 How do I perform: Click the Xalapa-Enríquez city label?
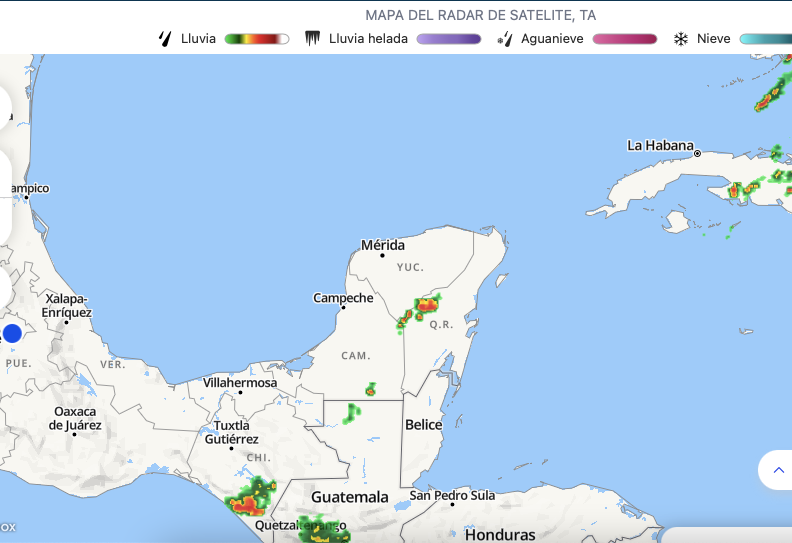(67, 306)
